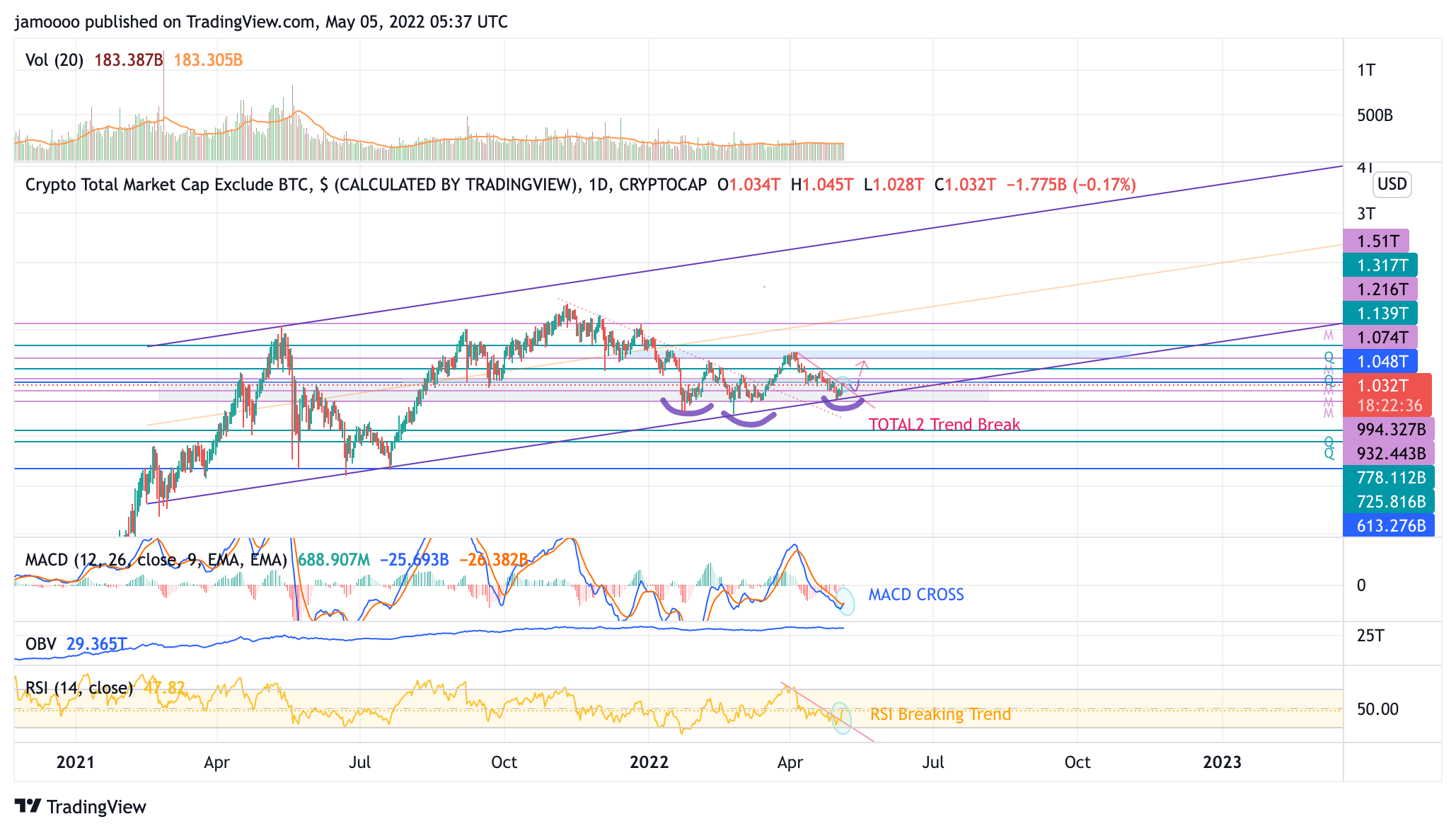
Task: Click the Oct label before 2023
Action: (x=1077, y=762)
